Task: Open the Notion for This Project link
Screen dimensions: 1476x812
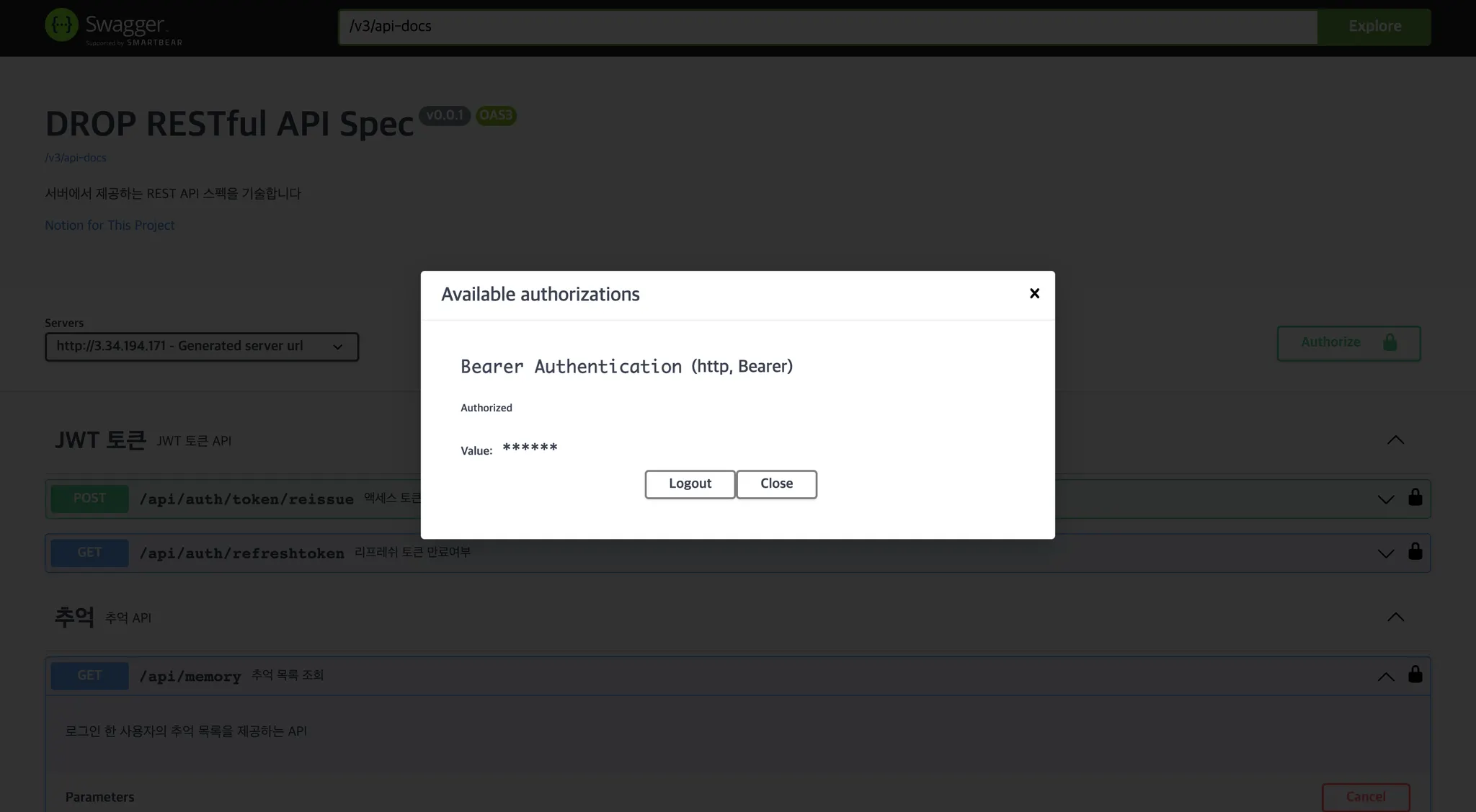Action: [110, 226]
